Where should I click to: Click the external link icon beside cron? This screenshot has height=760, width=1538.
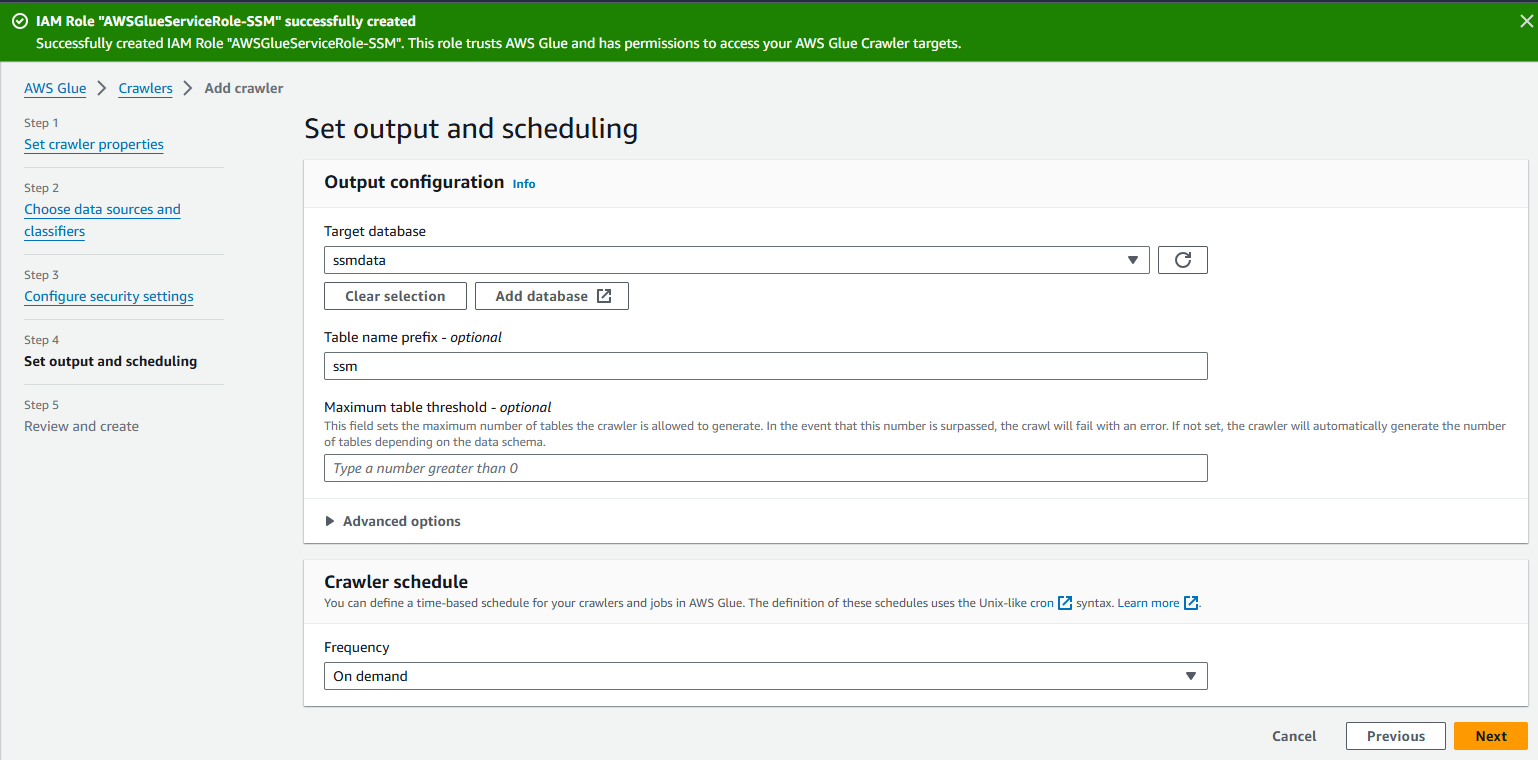click(x=1065, y=603)
